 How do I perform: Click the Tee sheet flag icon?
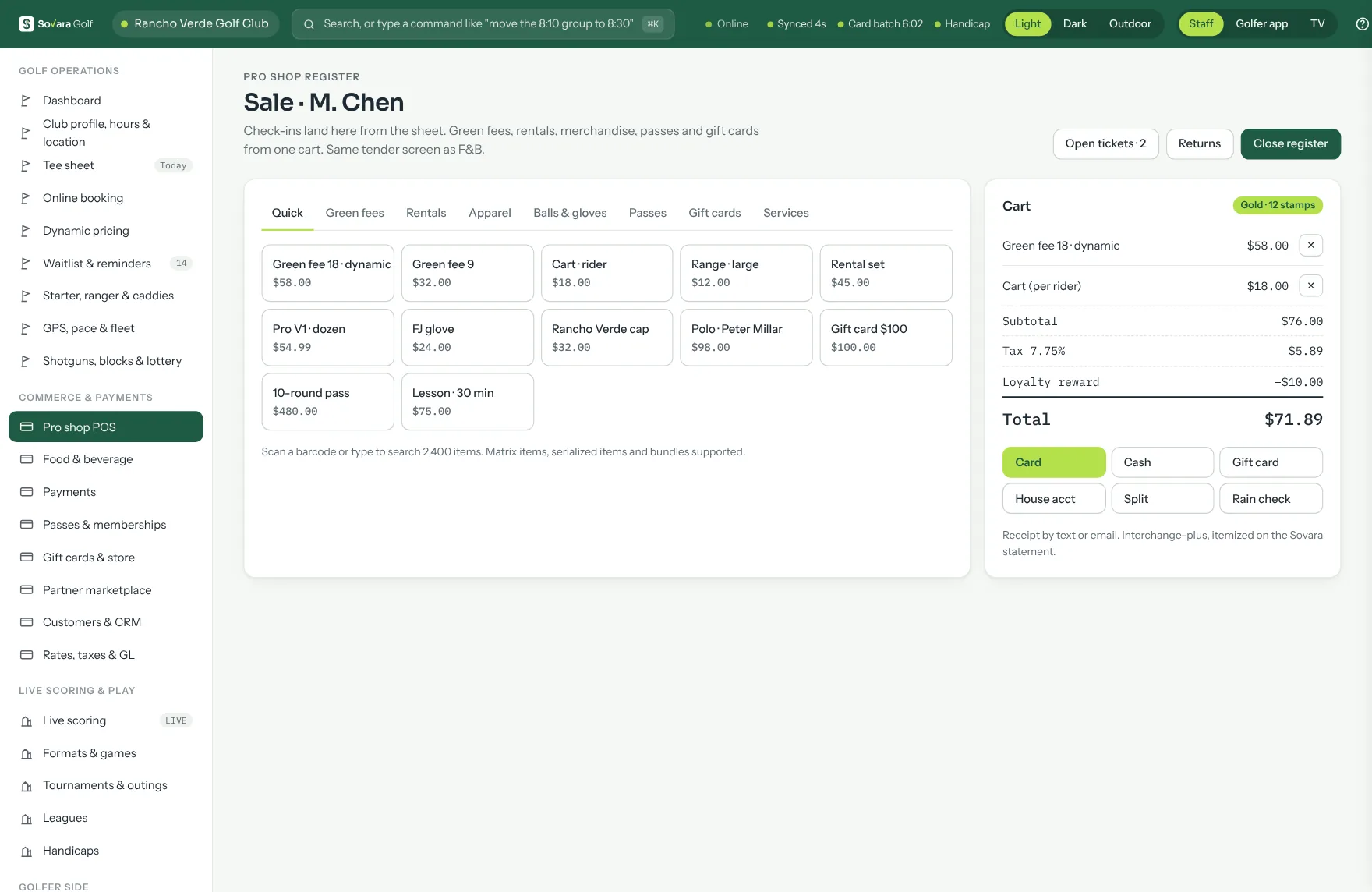(x=26, y=165)
